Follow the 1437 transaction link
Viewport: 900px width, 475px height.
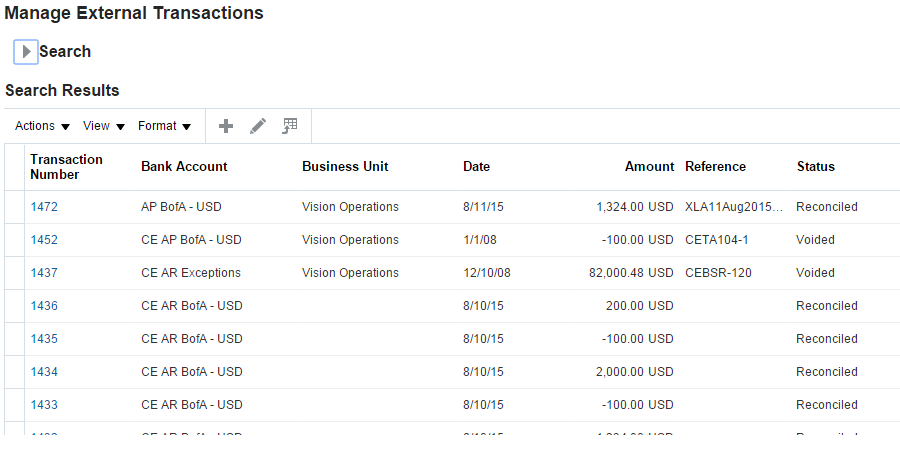(x=44, y=273)
